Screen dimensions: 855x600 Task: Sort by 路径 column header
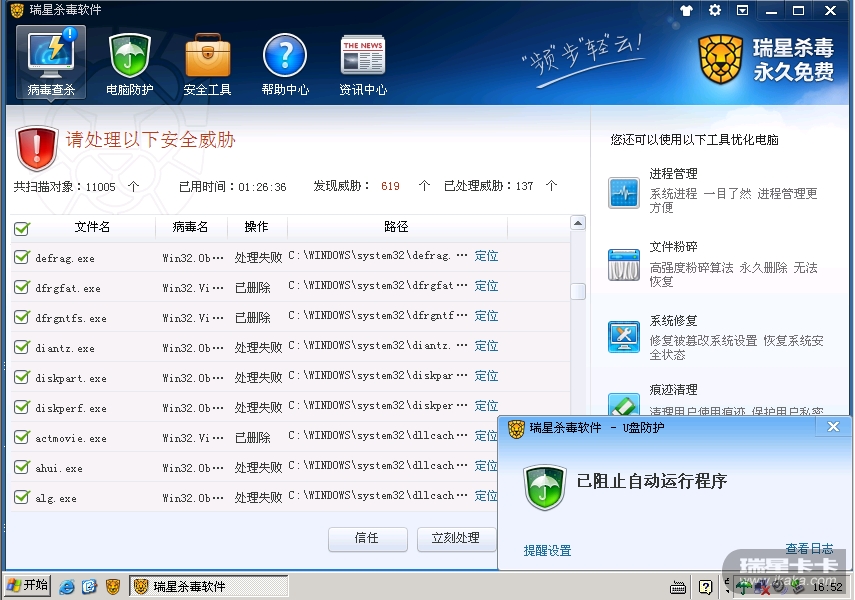[397, 227]
